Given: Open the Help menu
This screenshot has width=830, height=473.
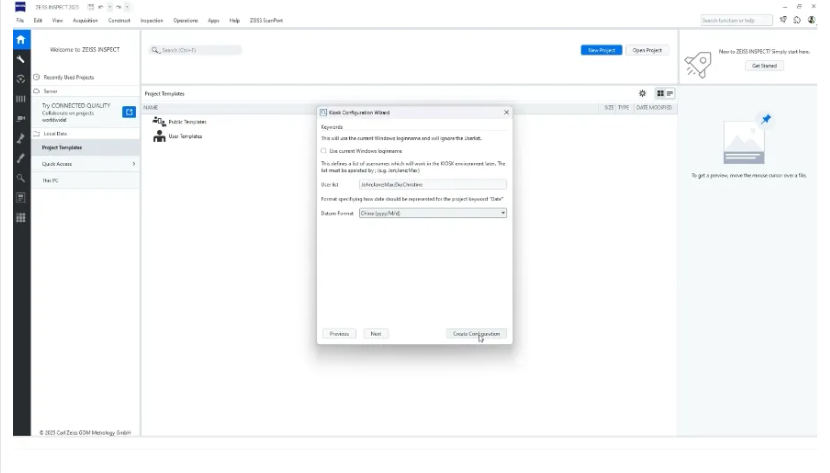Looking at the screenshot, I should click(x=234, y=21).
